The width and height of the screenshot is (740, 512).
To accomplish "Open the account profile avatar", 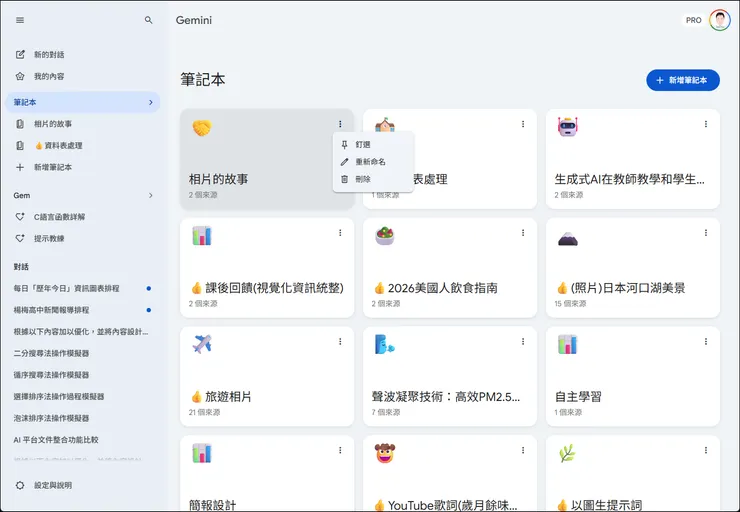I will (x=719, y=20).
